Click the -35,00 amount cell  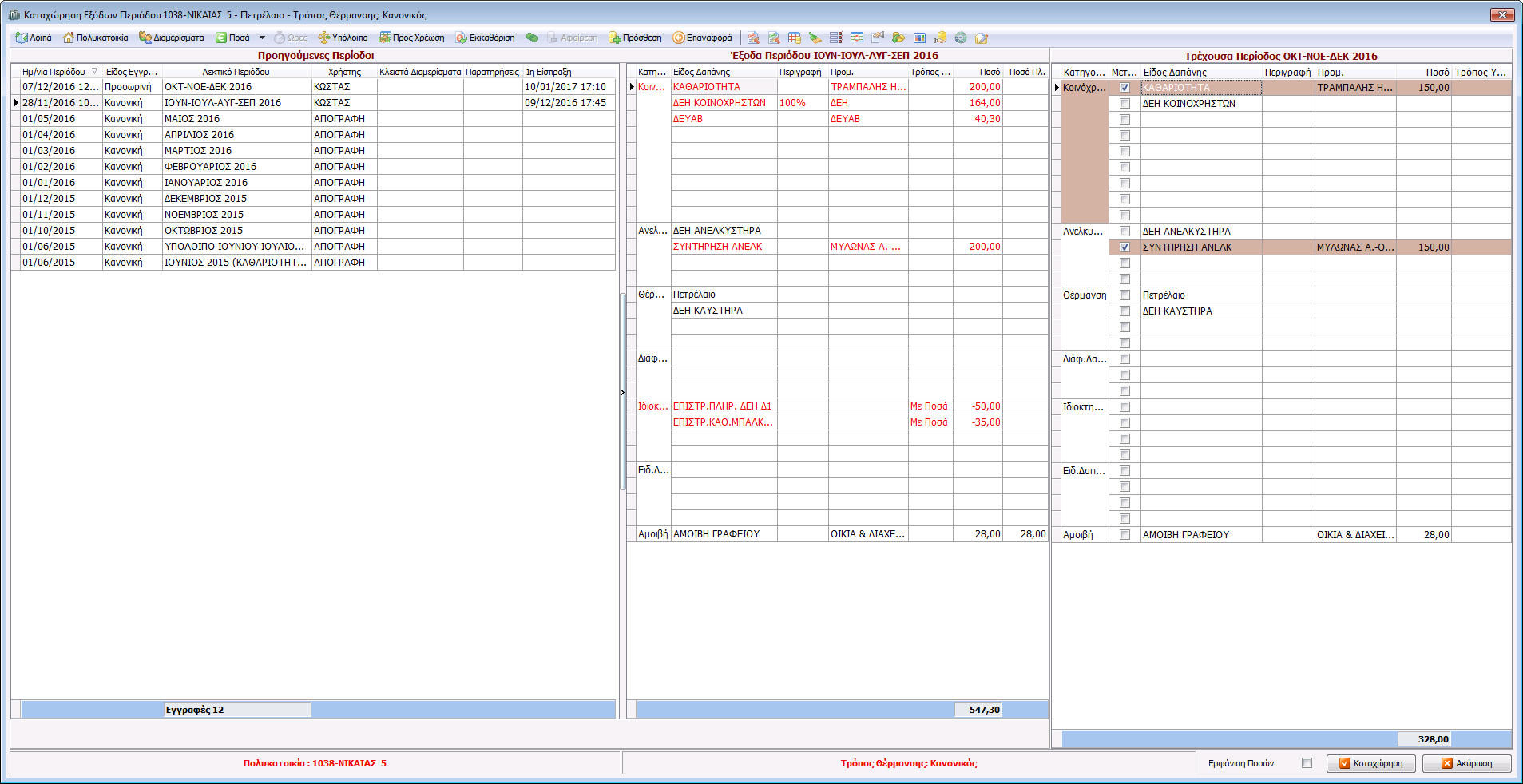tap(978, 422)
